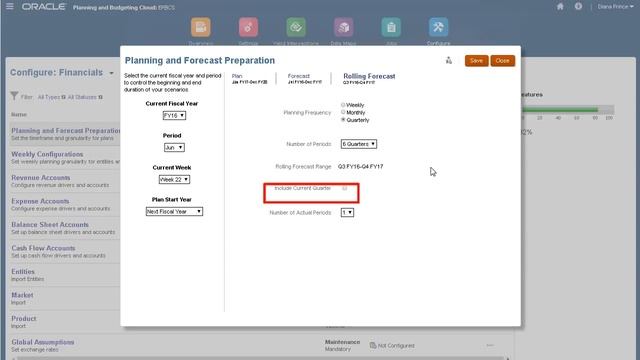Click the hierarchy icon beside Save
This screenshot has width=640, height=360.
point(449,60)
